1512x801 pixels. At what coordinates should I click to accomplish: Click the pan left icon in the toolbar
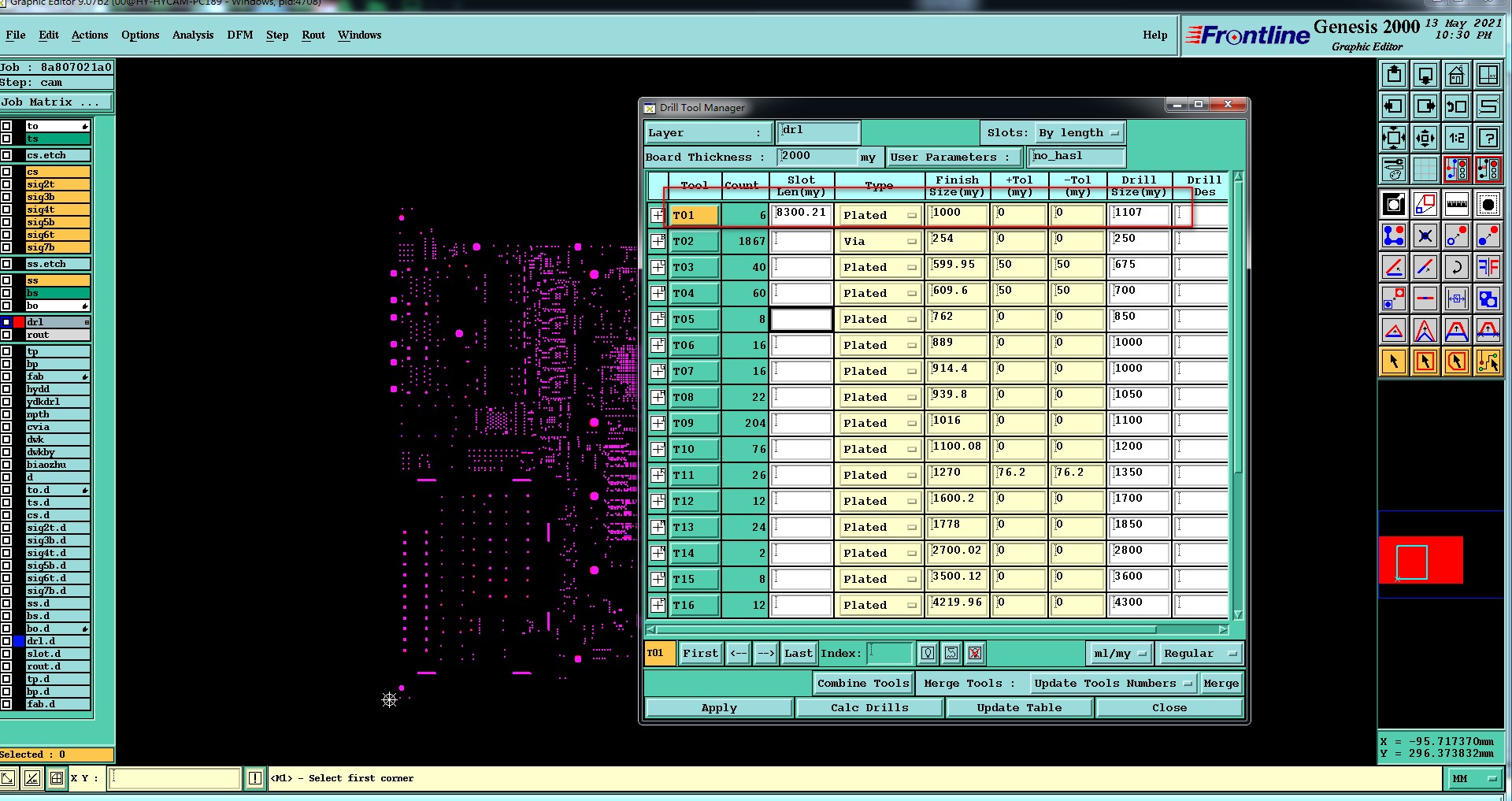[x=1394, y=106]
